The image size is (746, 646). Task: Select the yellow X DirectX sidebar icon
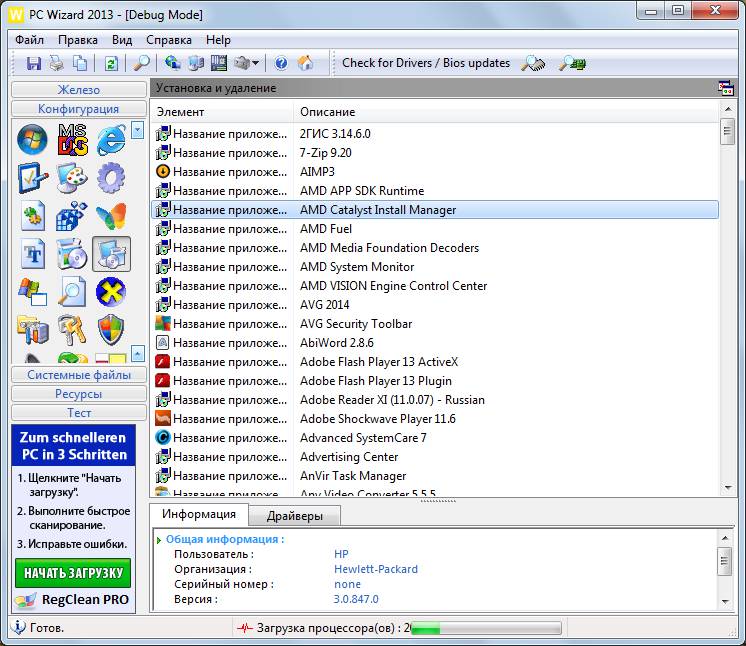pyautogui.click(x=111, y=292)
